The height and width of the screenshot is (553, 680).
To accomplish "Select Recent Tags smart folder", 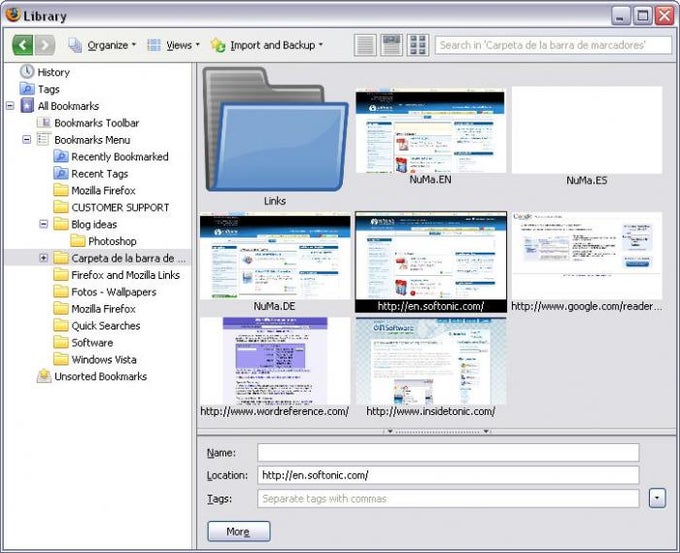I will click(x=99, y=173).
